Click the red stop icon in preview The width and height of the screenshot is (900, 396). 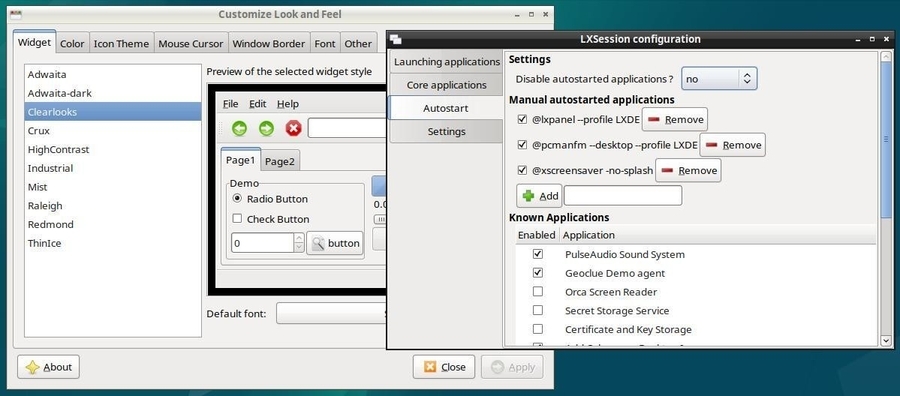293,128
